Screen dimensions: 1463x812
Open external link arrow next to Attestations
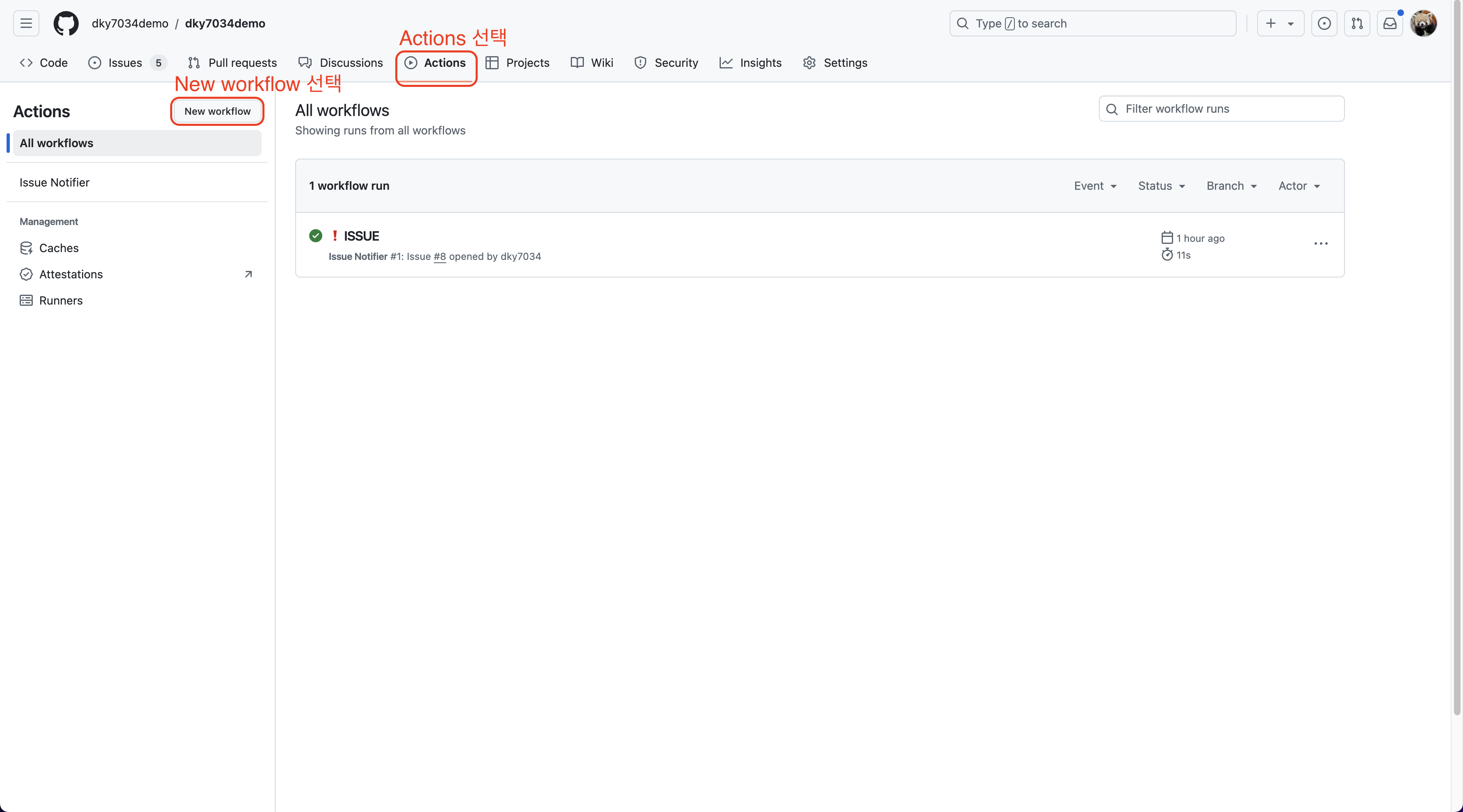click(x=248, y=274)
